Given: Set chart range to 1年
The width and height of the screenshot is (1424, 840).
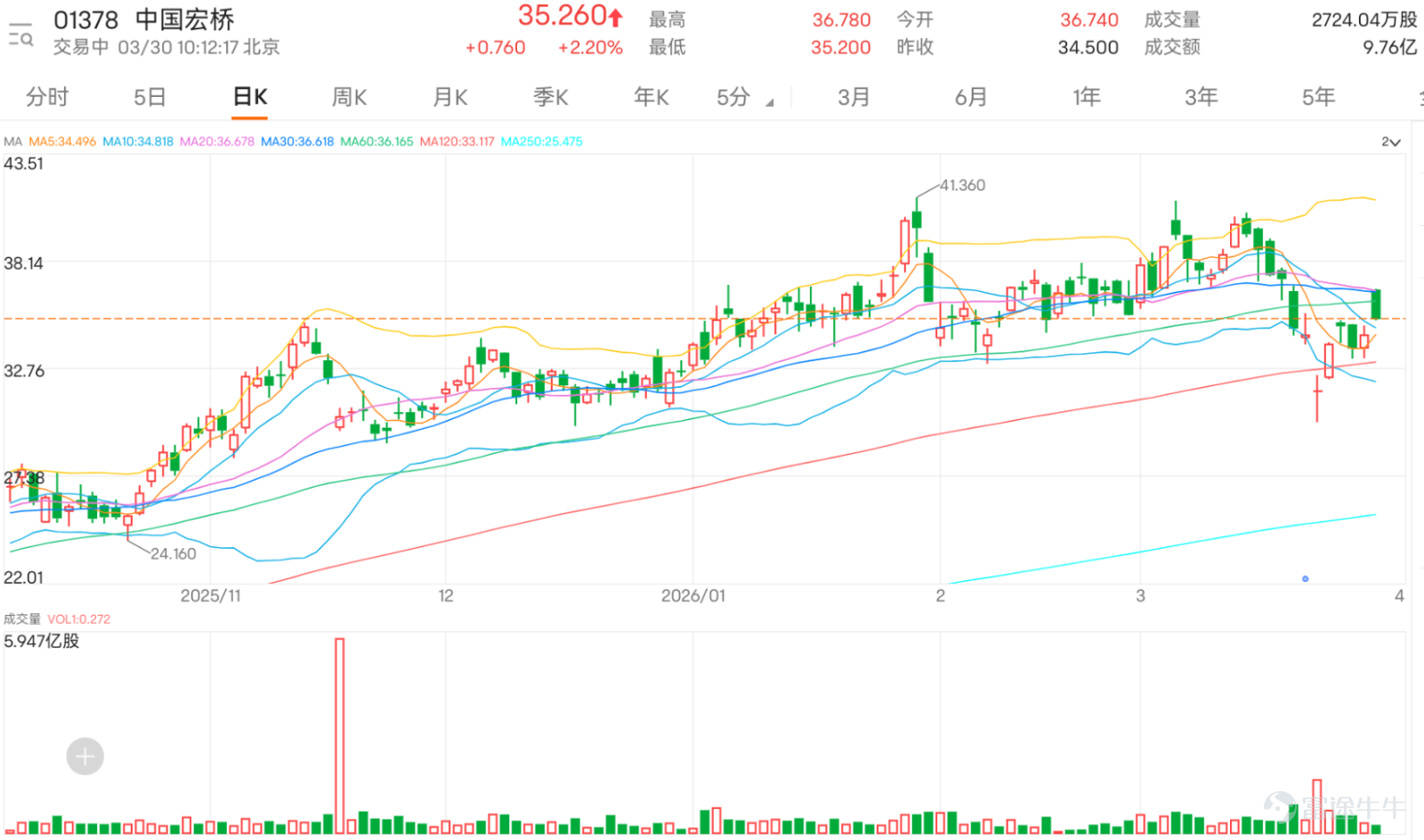Looking at the screenshot, I should click(x=1087, y=97).
